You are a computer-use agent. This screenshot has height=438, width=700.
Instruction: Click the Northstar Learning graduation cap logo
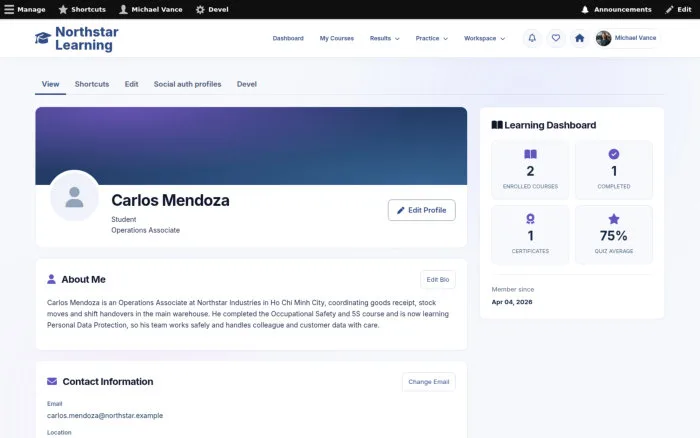[43, 38]
